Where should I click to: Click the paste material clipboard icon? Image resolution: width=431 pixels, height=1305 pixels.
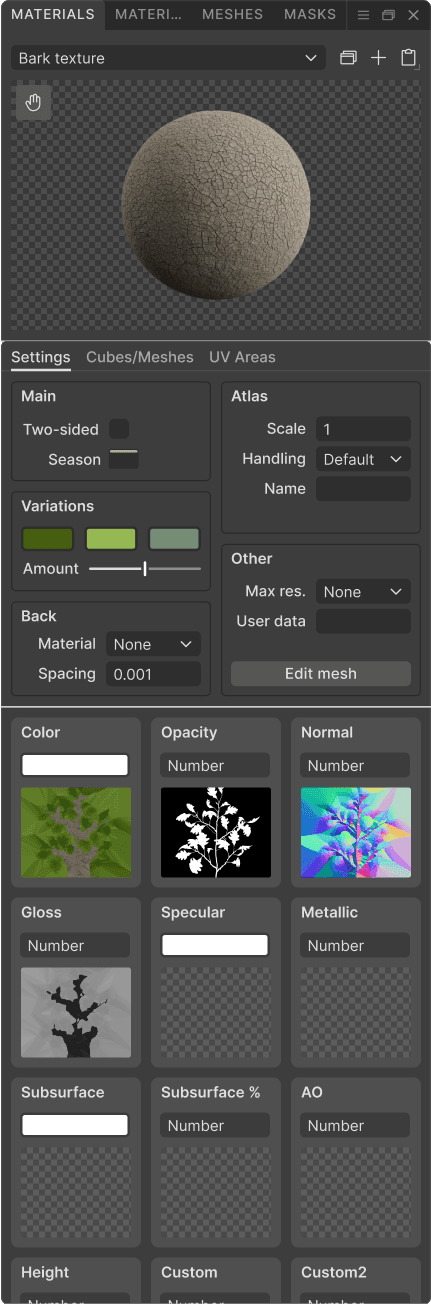coord(408,58)
